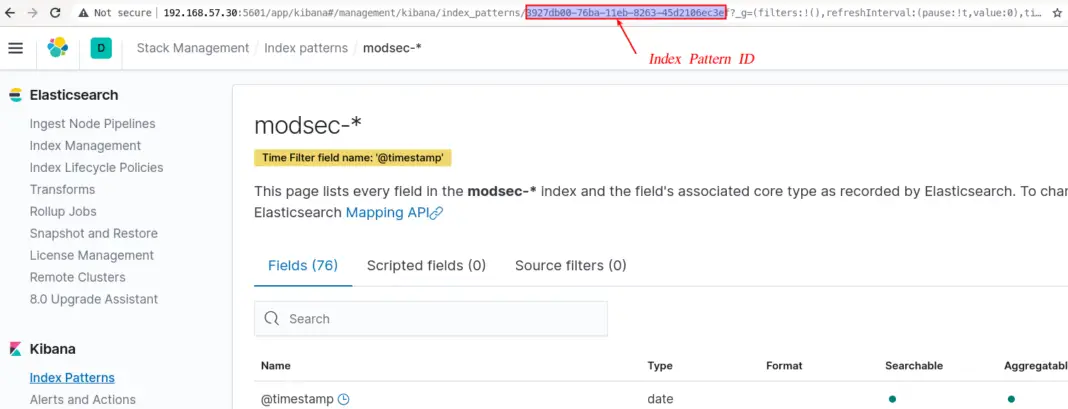Navigate to Index patterns breadcrumb
This screenshot has height=409, width=1068.
point(305,48)
